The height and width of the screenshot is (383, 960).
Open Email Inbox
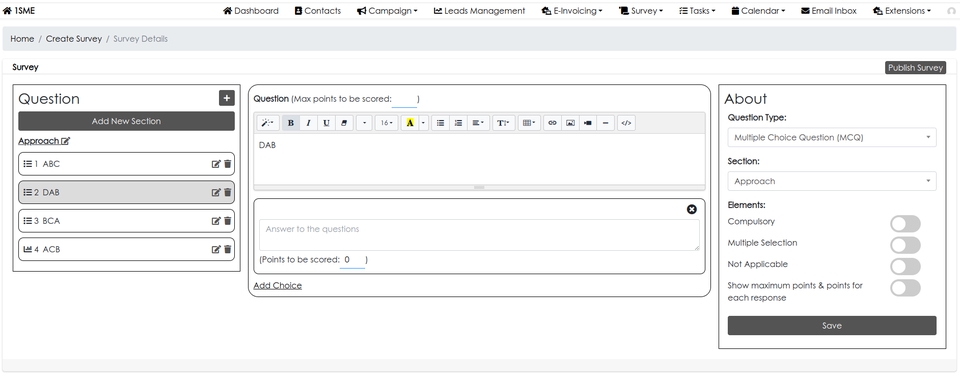point(829,10)
